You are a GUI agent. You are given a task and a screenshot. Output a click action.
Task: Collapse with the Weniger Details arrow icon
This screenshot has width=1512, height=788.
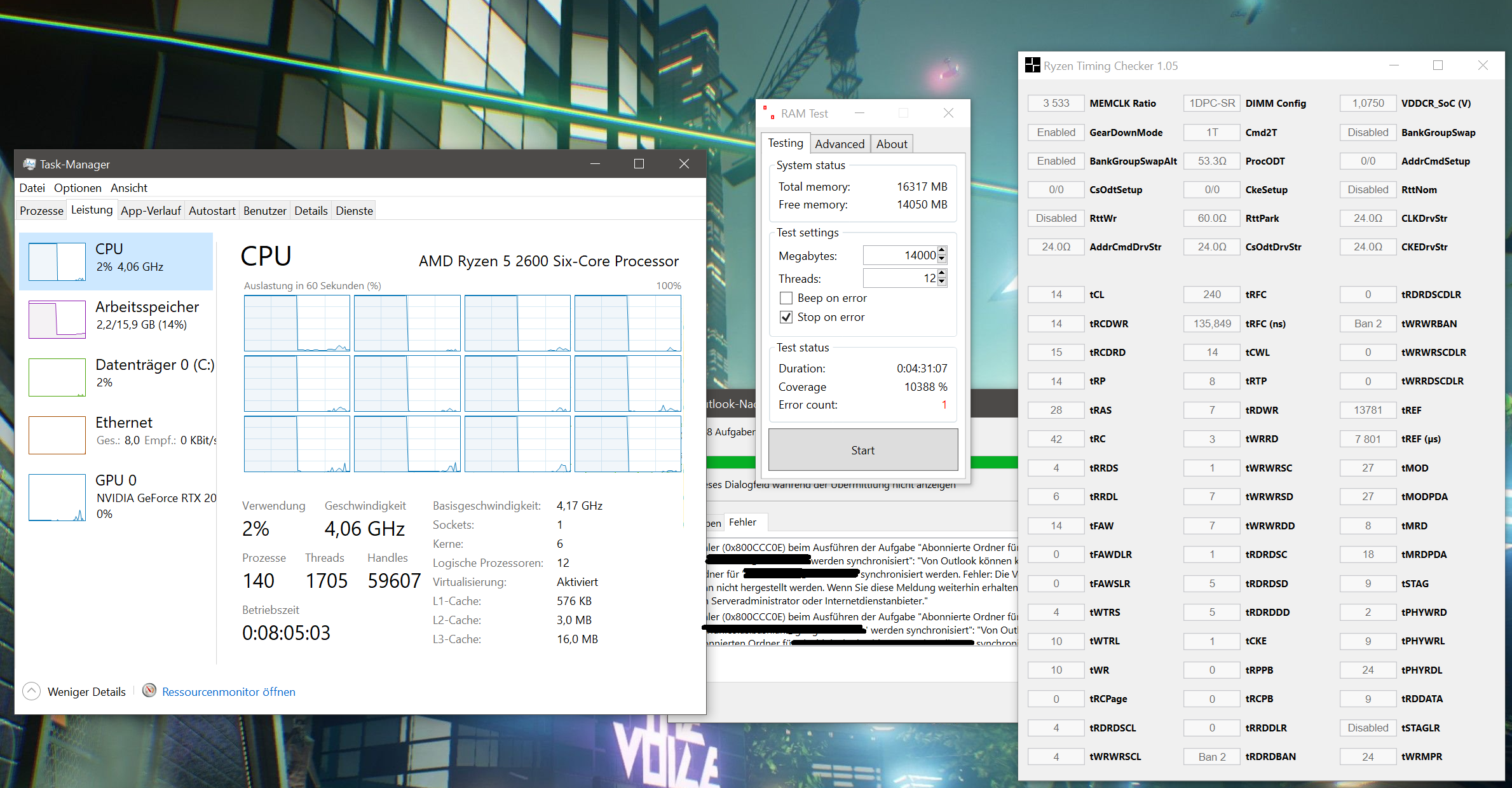click(32, 691)
